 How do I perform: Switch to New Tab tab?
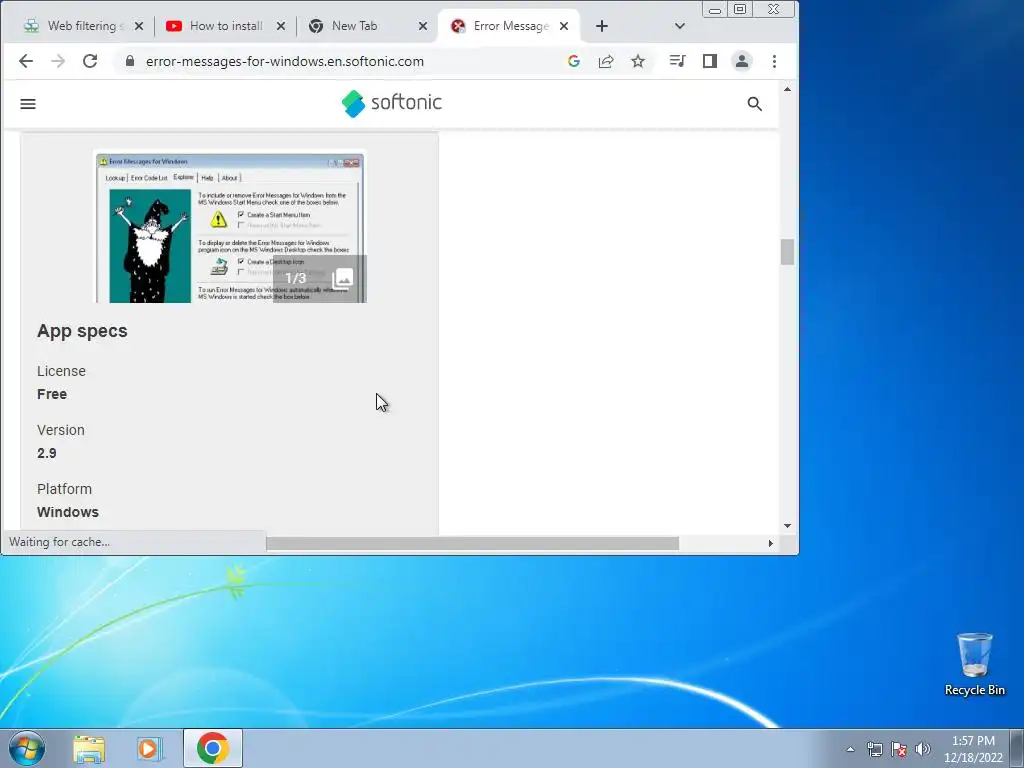[x=367, y=26]
